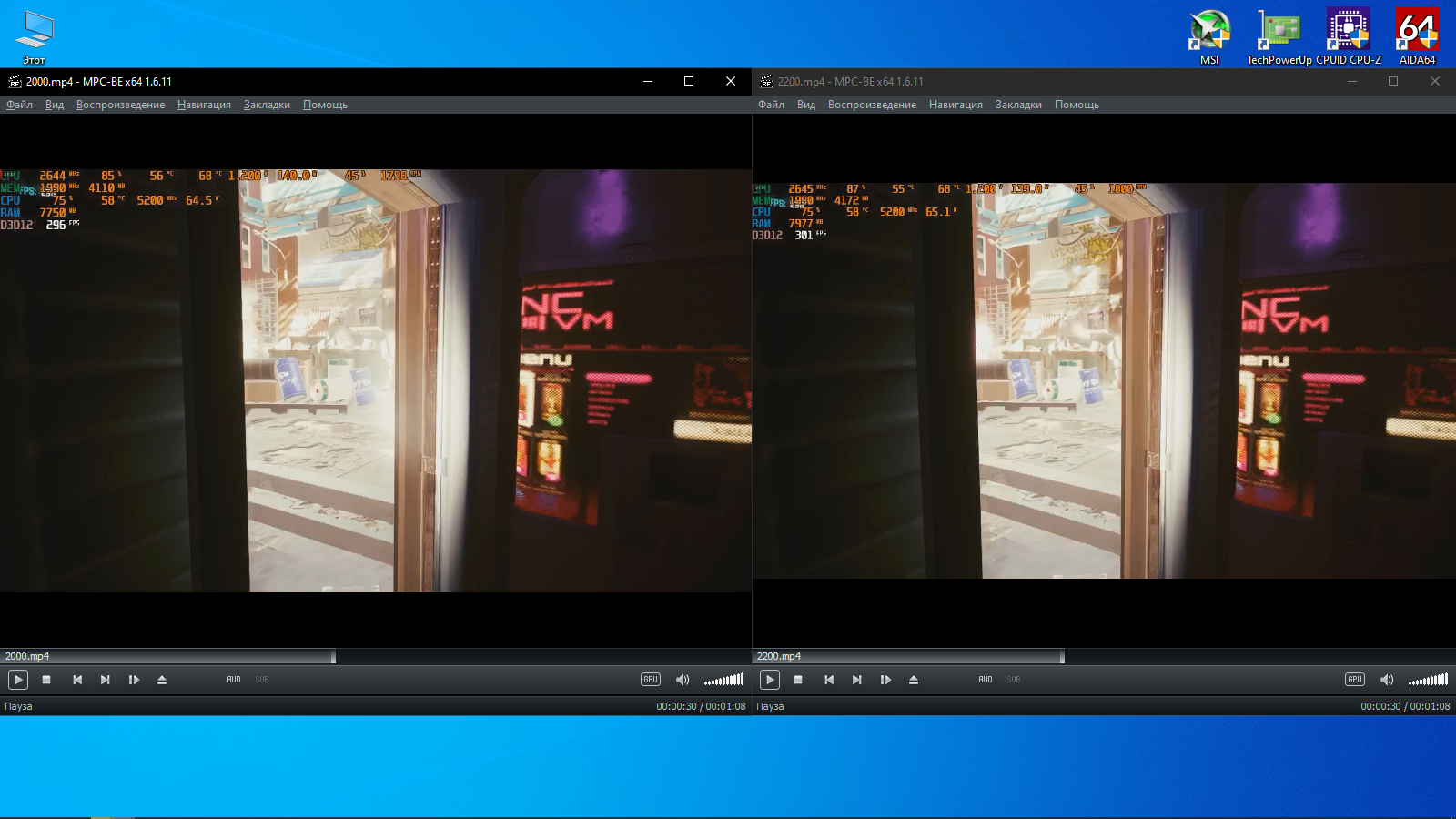The image size is (1456, 819).
Task: Open audio track selector AUD in 2000.mp4 player
Action: (234, 680)
